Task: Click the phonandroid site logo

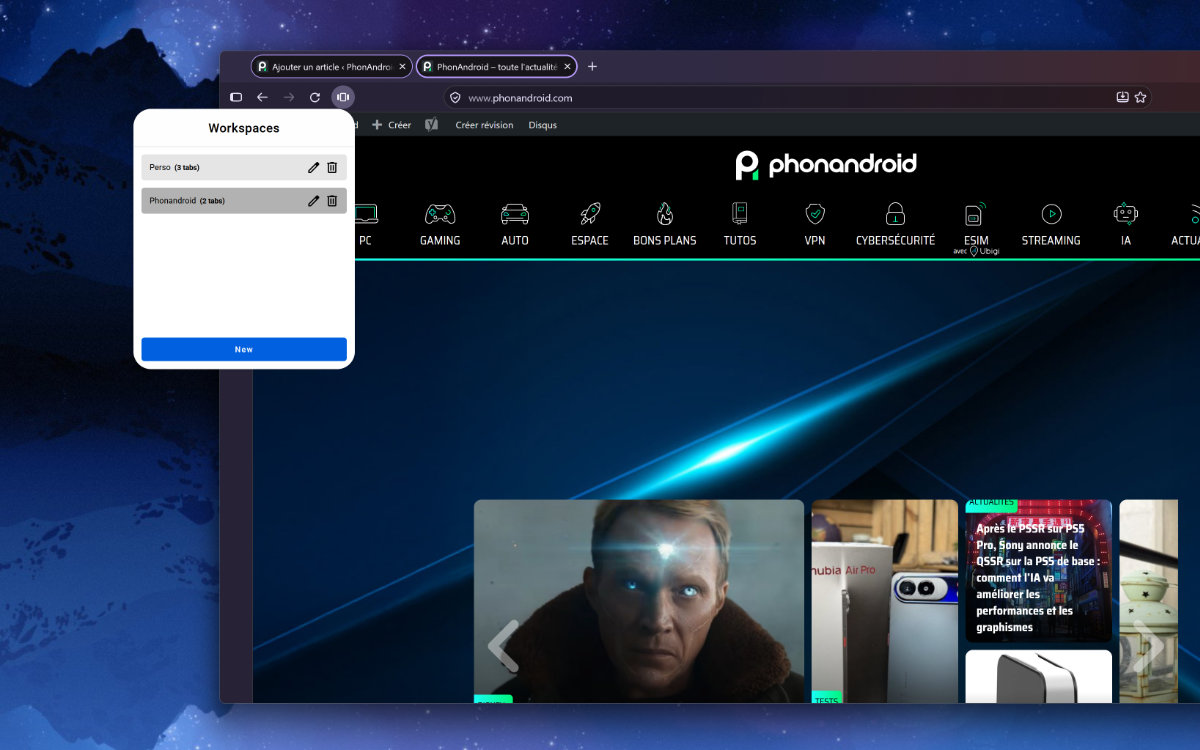Action: click(826, 165)
